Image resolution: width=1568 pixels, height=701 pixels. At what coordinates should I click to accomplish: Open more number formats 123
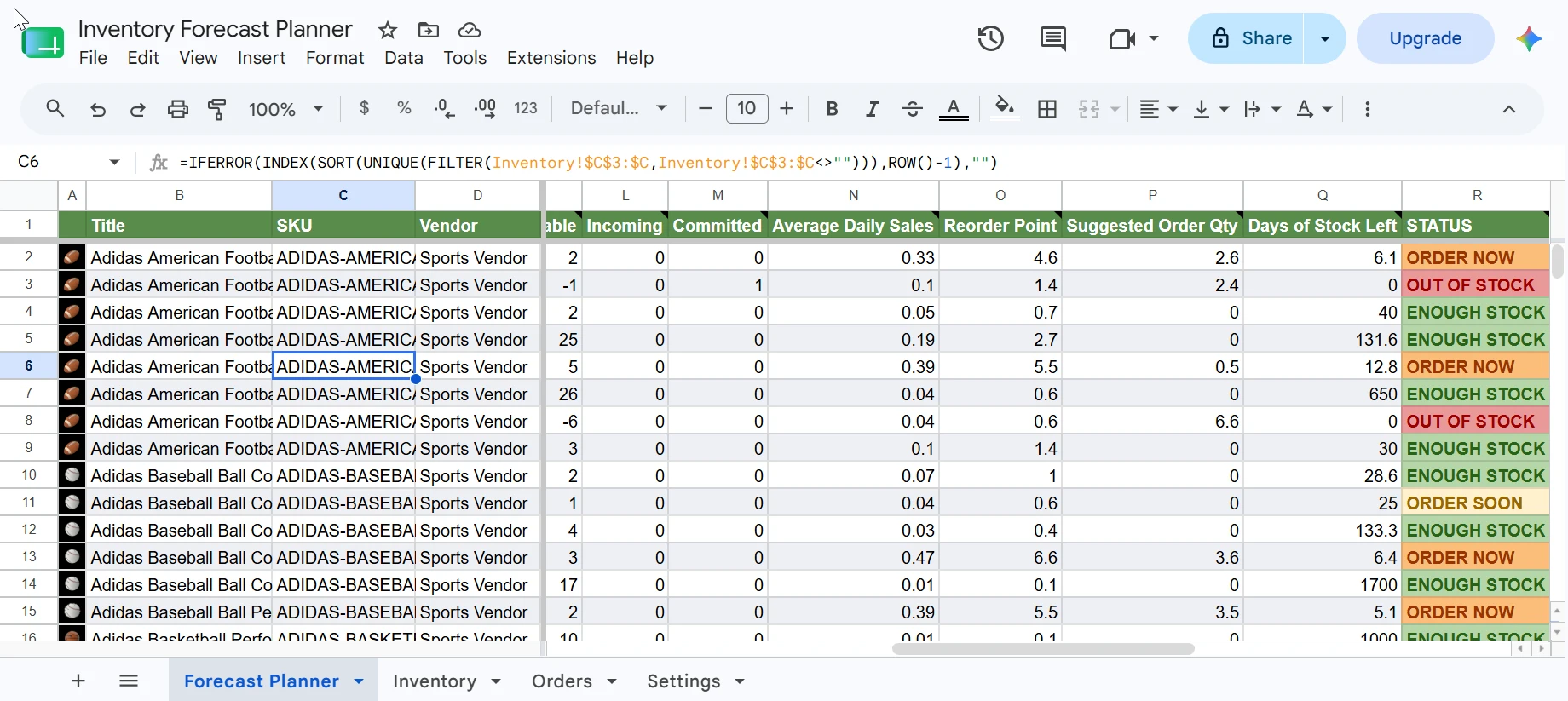526,108
